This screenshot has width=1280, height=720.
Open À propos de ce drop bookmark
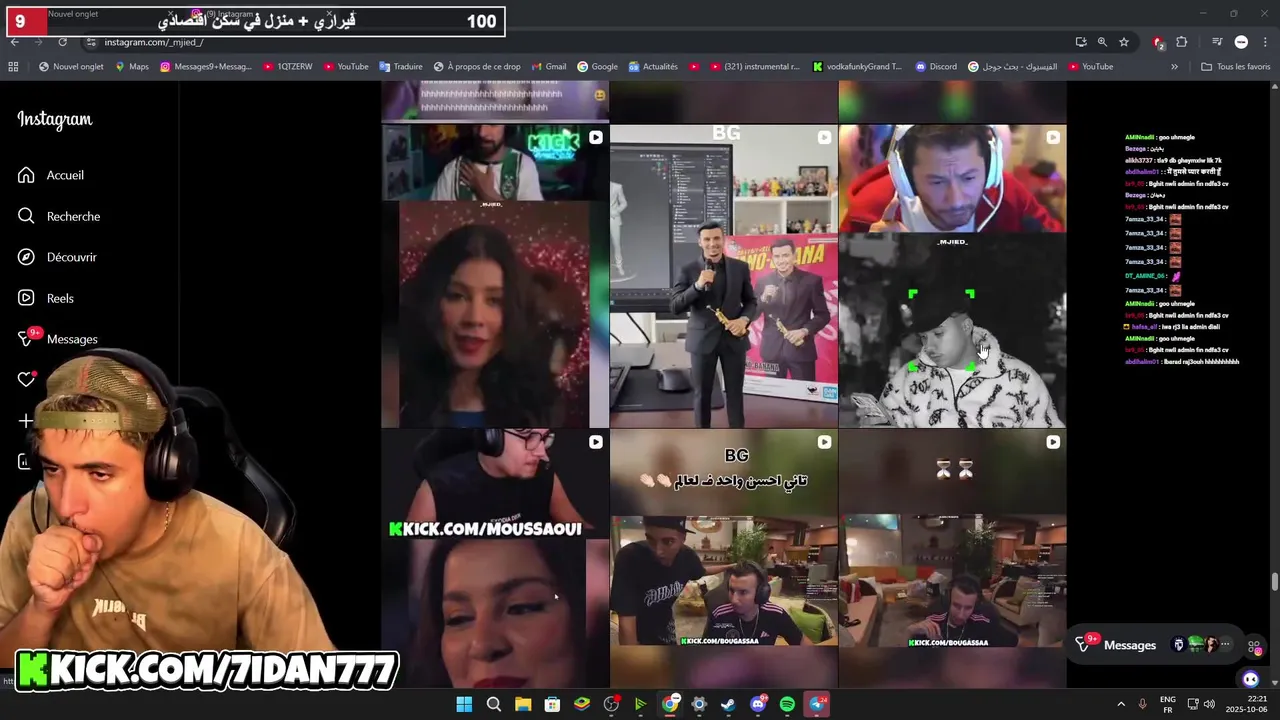coord(477,67)
